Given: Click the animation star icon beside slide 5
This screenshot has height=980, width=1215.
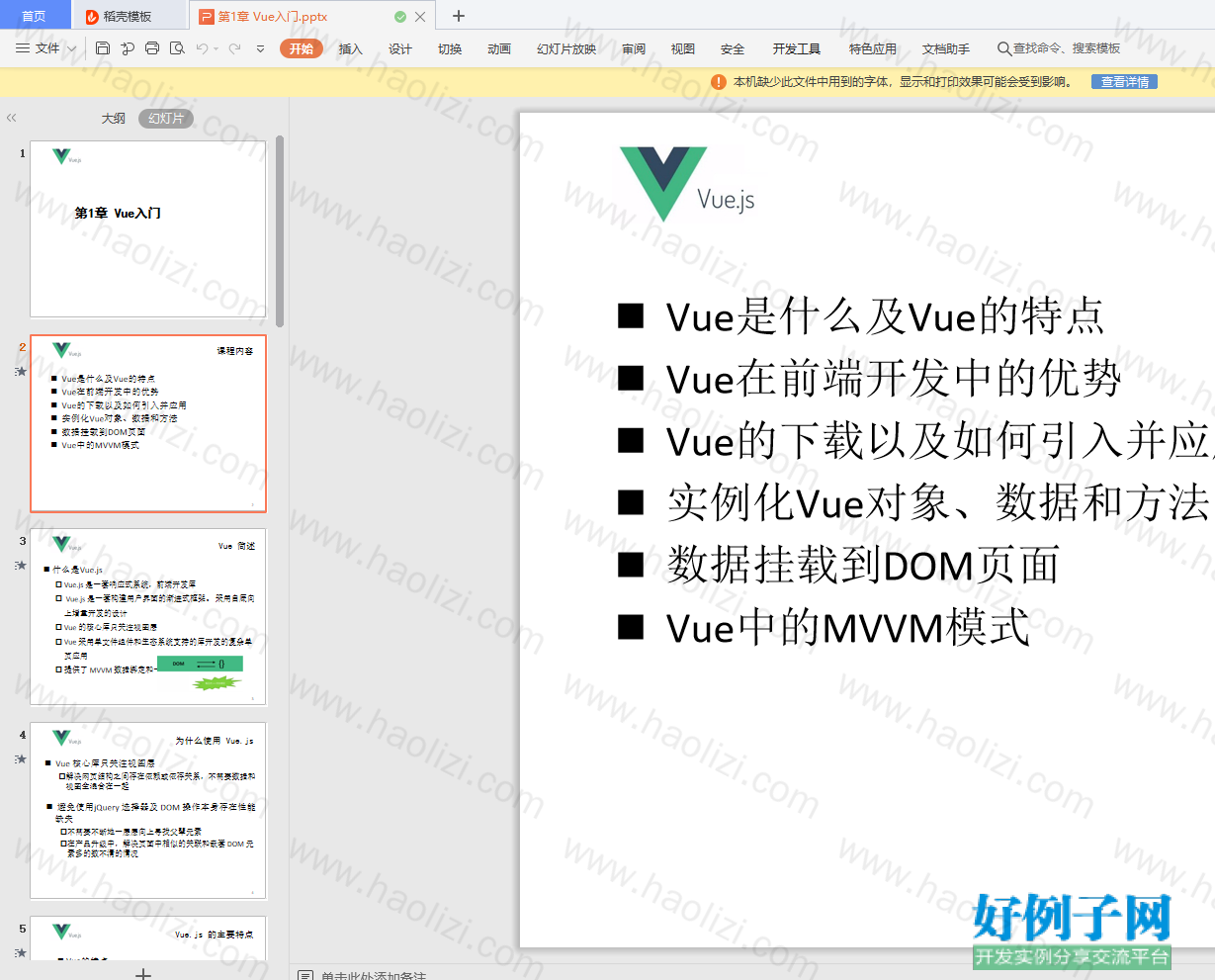Looking at the screenshot, I should (20, 953).
